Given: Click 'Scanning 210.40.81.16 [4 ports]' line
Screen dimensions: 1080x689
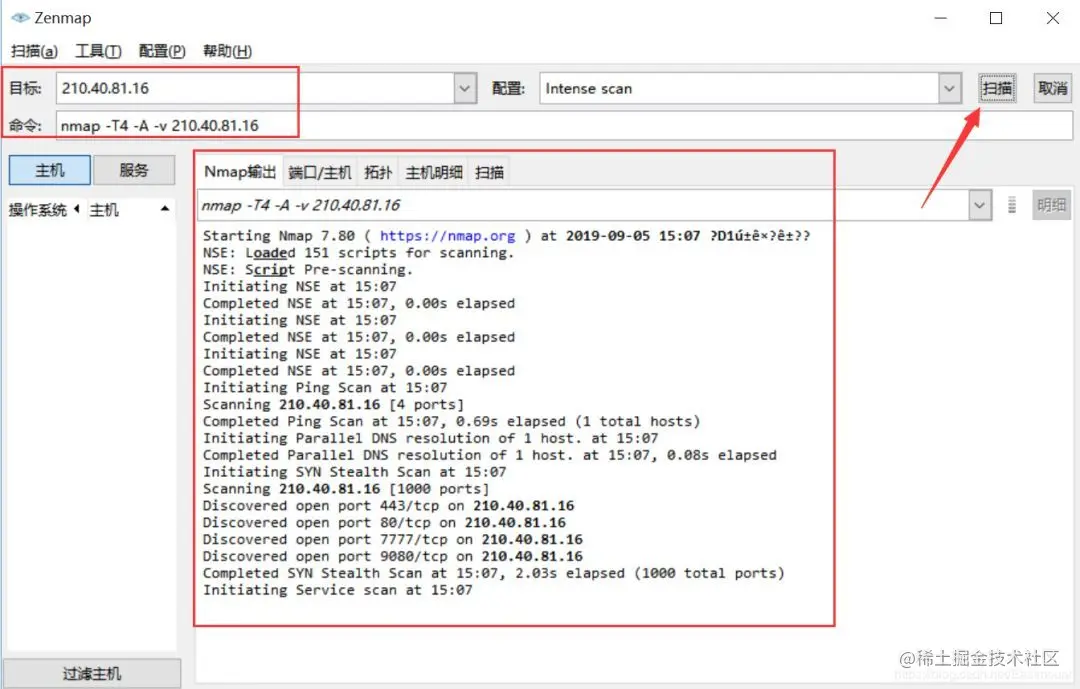Looking at the screenshot, I should [x=333, y=404].
